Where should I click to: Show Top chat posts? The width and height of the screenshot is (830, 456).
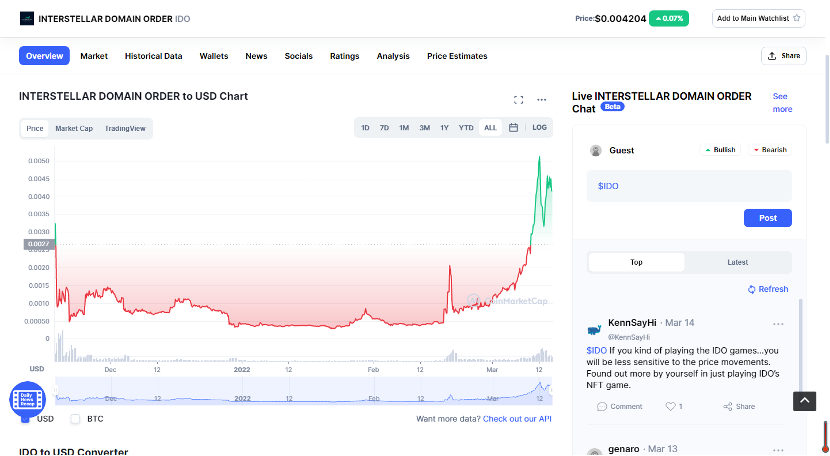click(x=636, y=262)
